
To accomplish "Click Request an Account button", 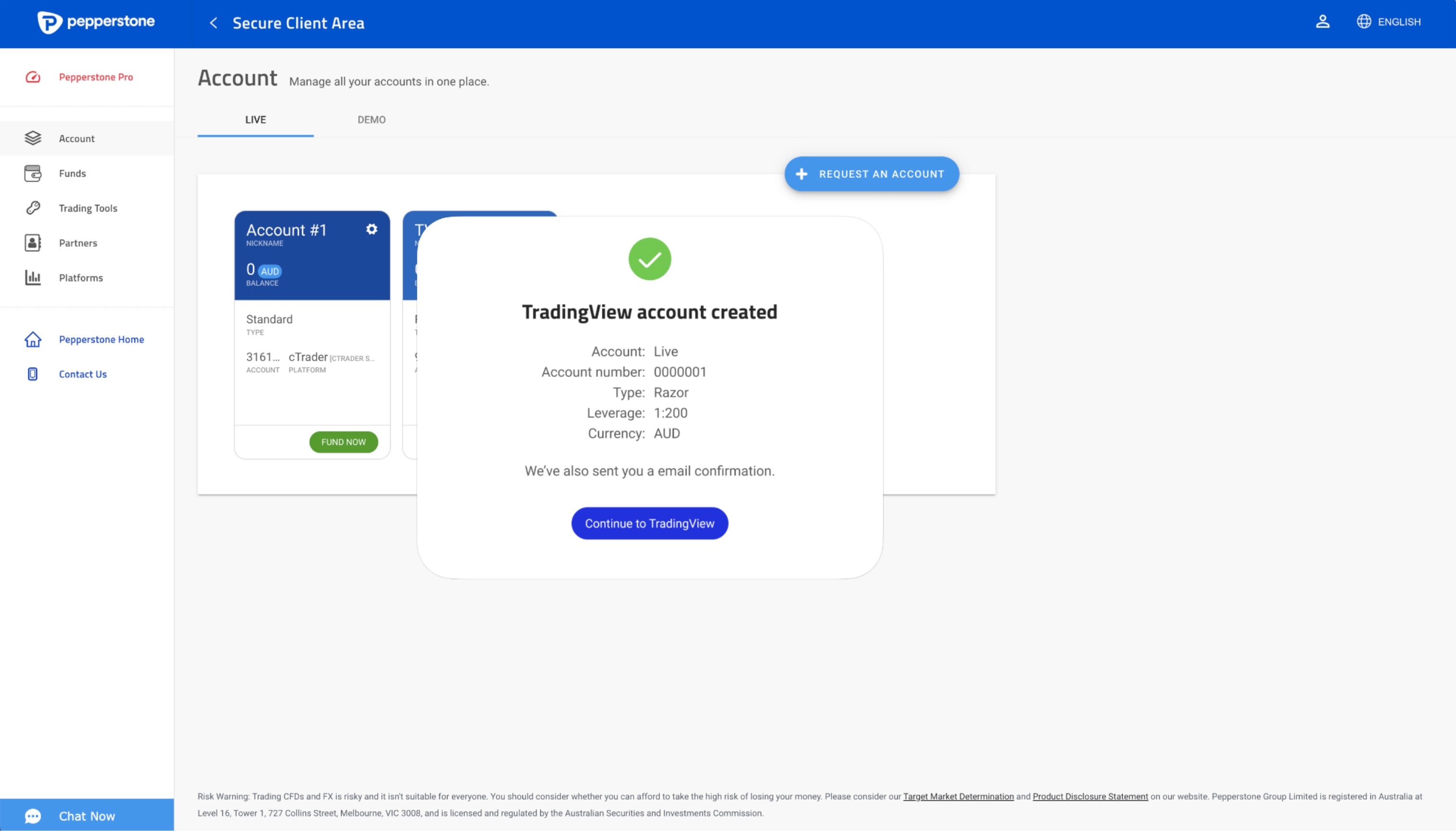I will coord(872,174).
